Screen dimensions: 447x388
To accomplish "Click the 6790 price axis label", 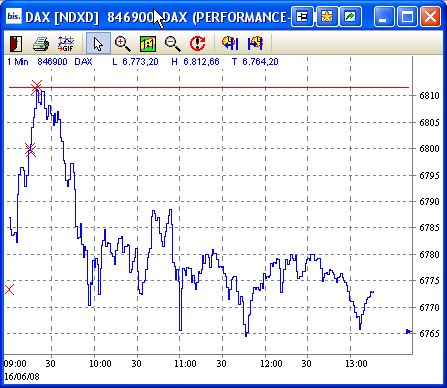I will coord(429,202).
